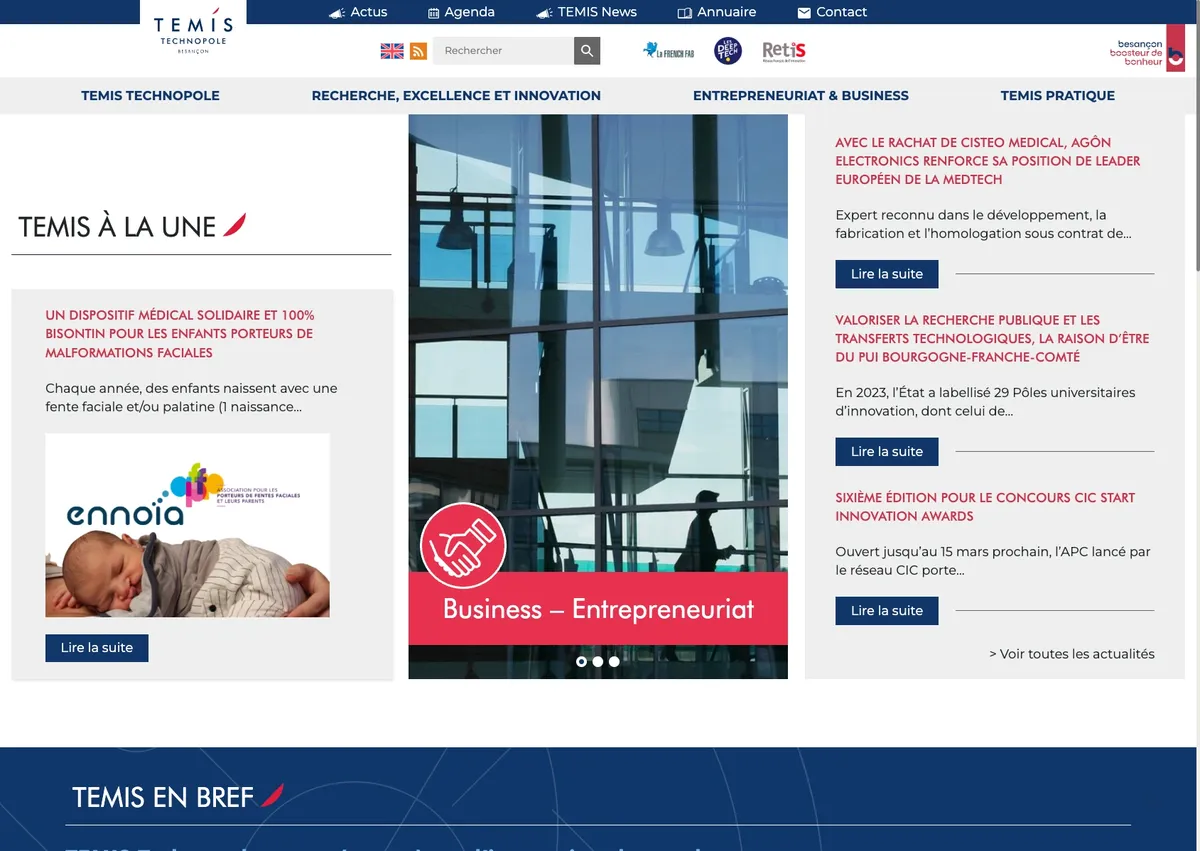Screen dimensions: 1200x851
Task: Click excerpt 'Chaque année, des enfants naissent'
Action: pyautogui.click(x=191, y=398)
